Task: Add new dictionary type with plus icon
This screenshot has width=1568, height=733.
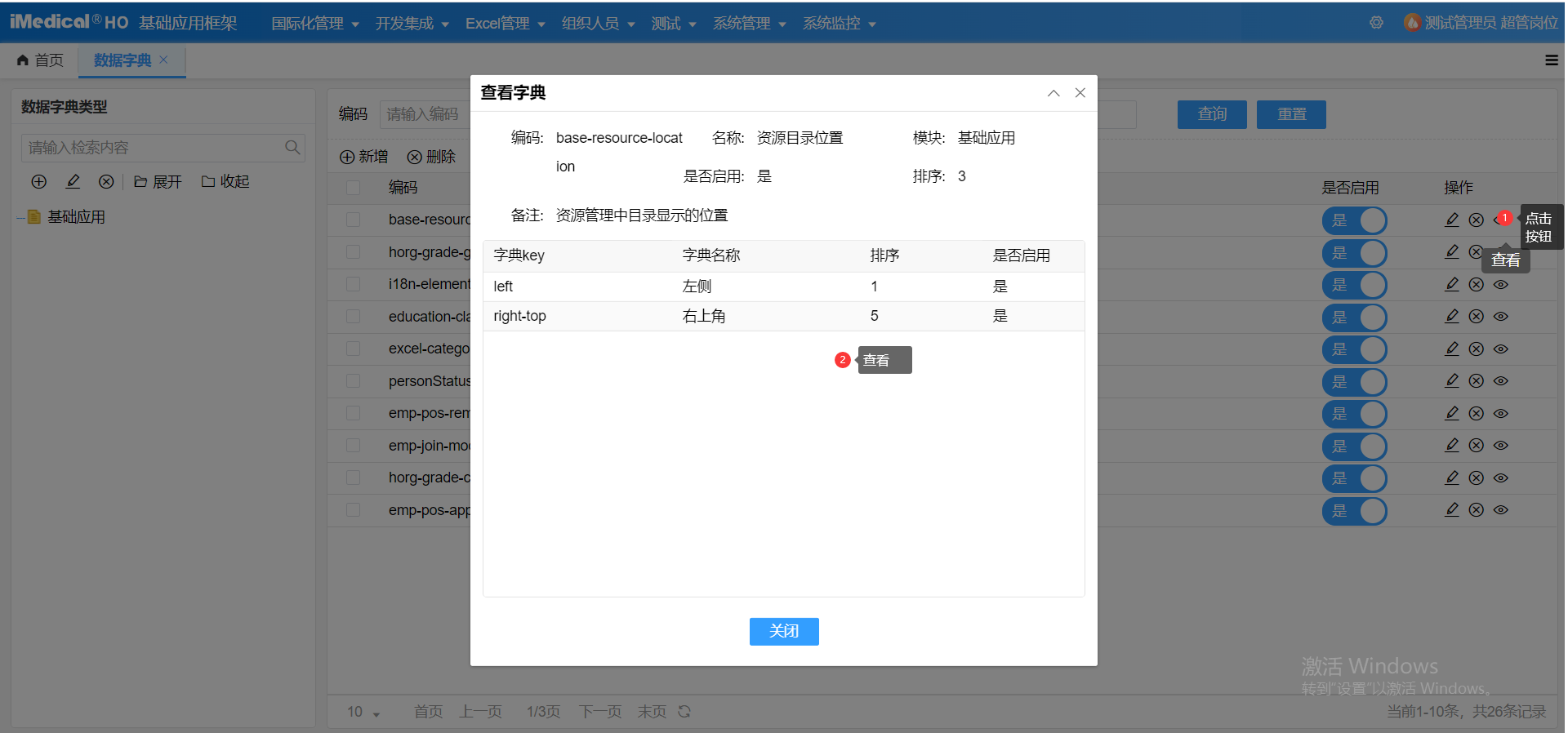Action: tap(38, 181)
